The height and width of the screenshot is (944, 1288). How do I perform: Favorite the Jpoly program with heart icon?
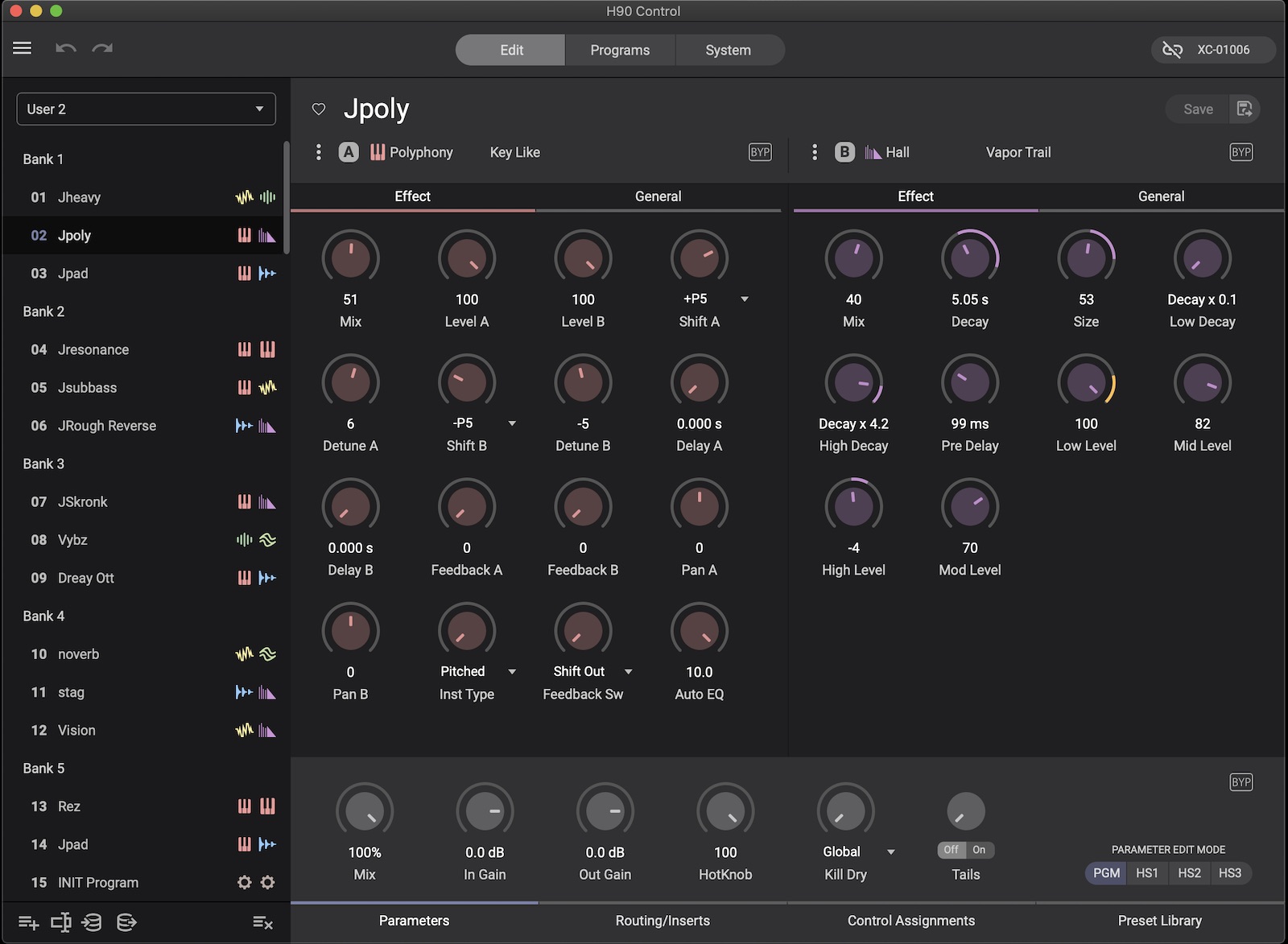319,109
